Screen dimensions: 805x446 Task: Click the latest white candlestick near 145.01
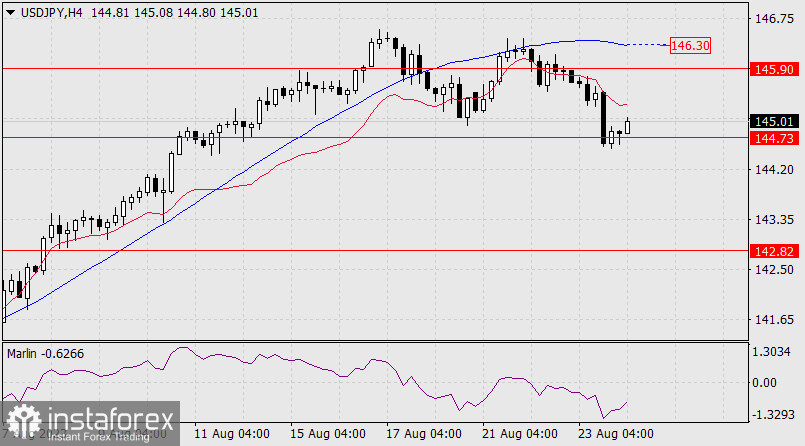[627, 126]
